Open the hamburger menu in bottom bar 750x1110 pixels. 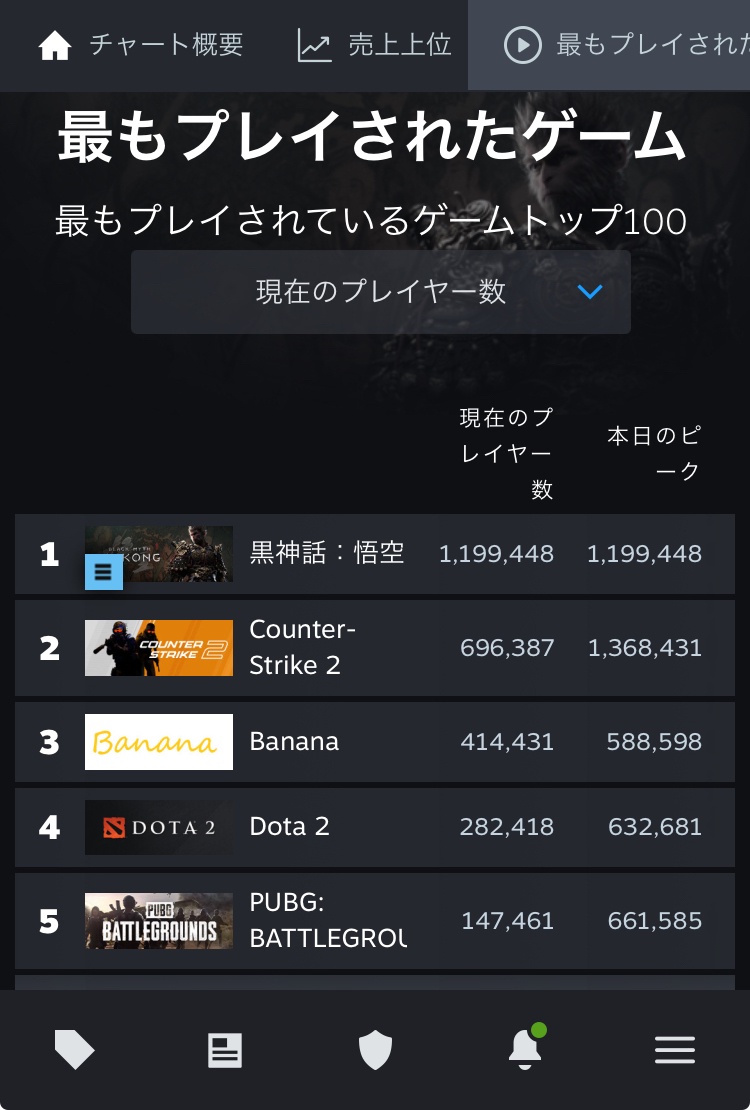675,1050
